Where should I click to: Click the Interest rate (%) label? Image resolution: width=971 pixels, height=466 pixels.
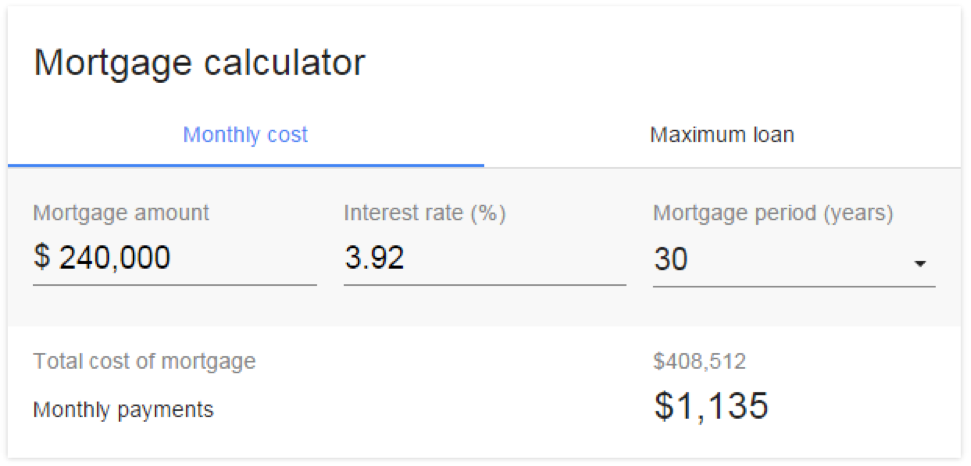pos(425,214)
